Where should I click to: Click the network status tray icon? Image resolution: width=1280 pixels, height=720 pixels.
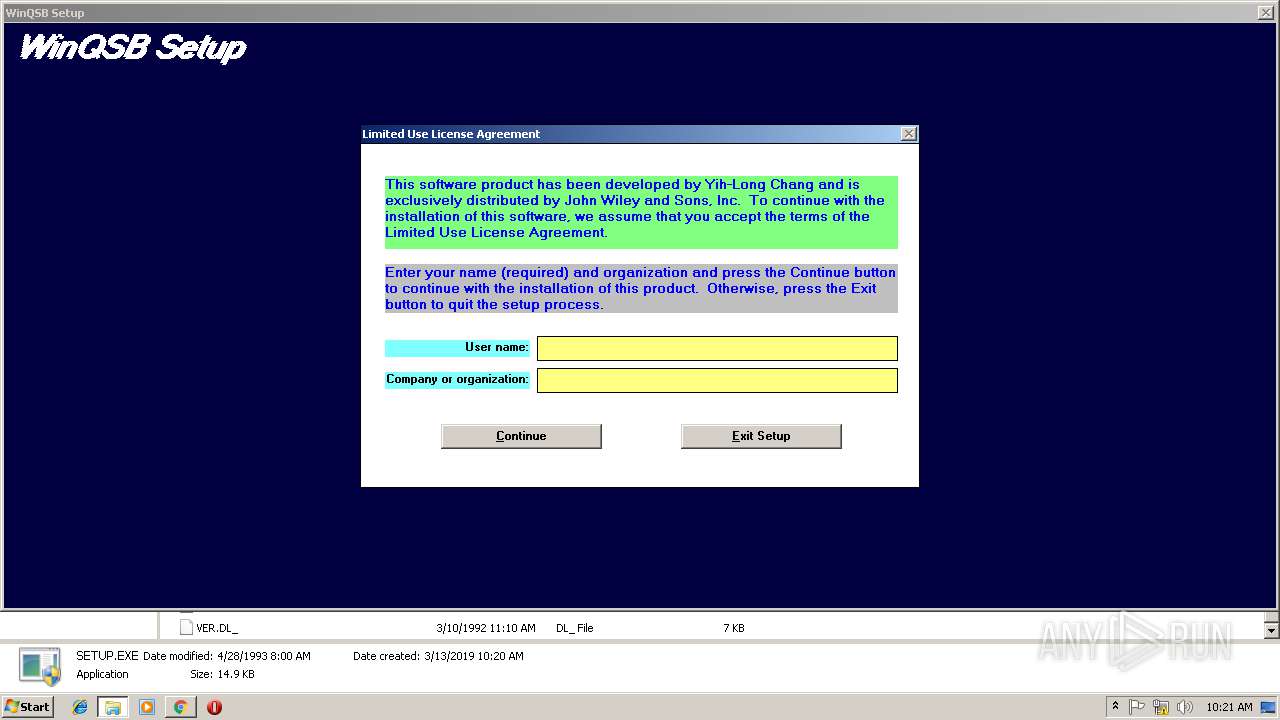[x=1161, y=707]
